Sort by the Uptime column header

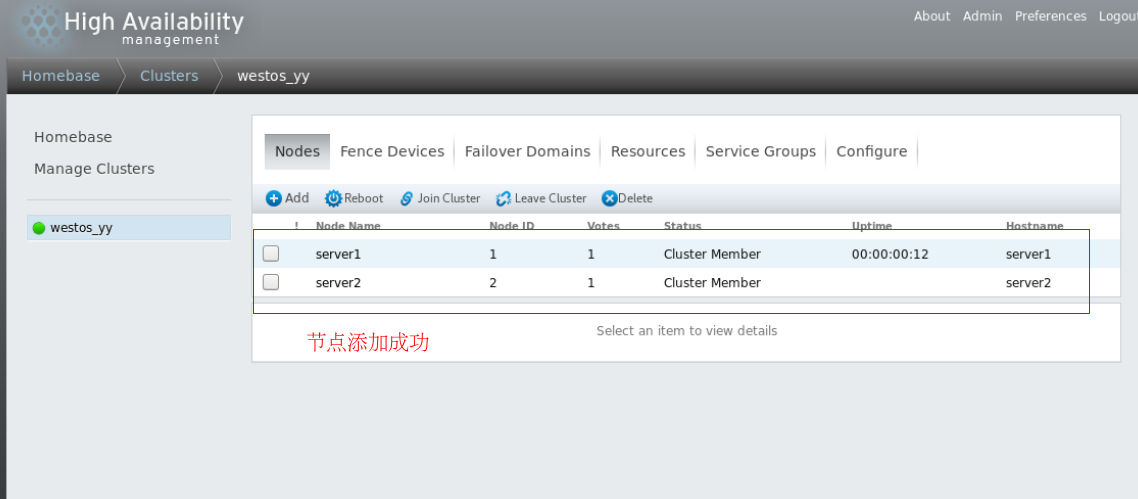click(872, 226)
